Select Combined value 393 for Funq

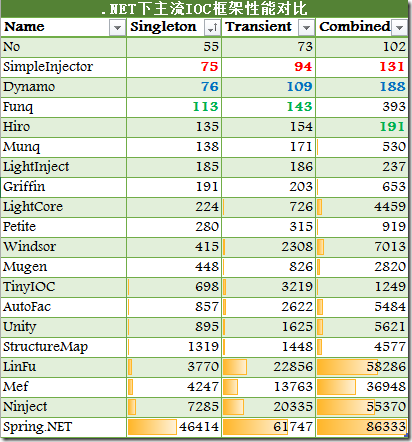[394, 107]
